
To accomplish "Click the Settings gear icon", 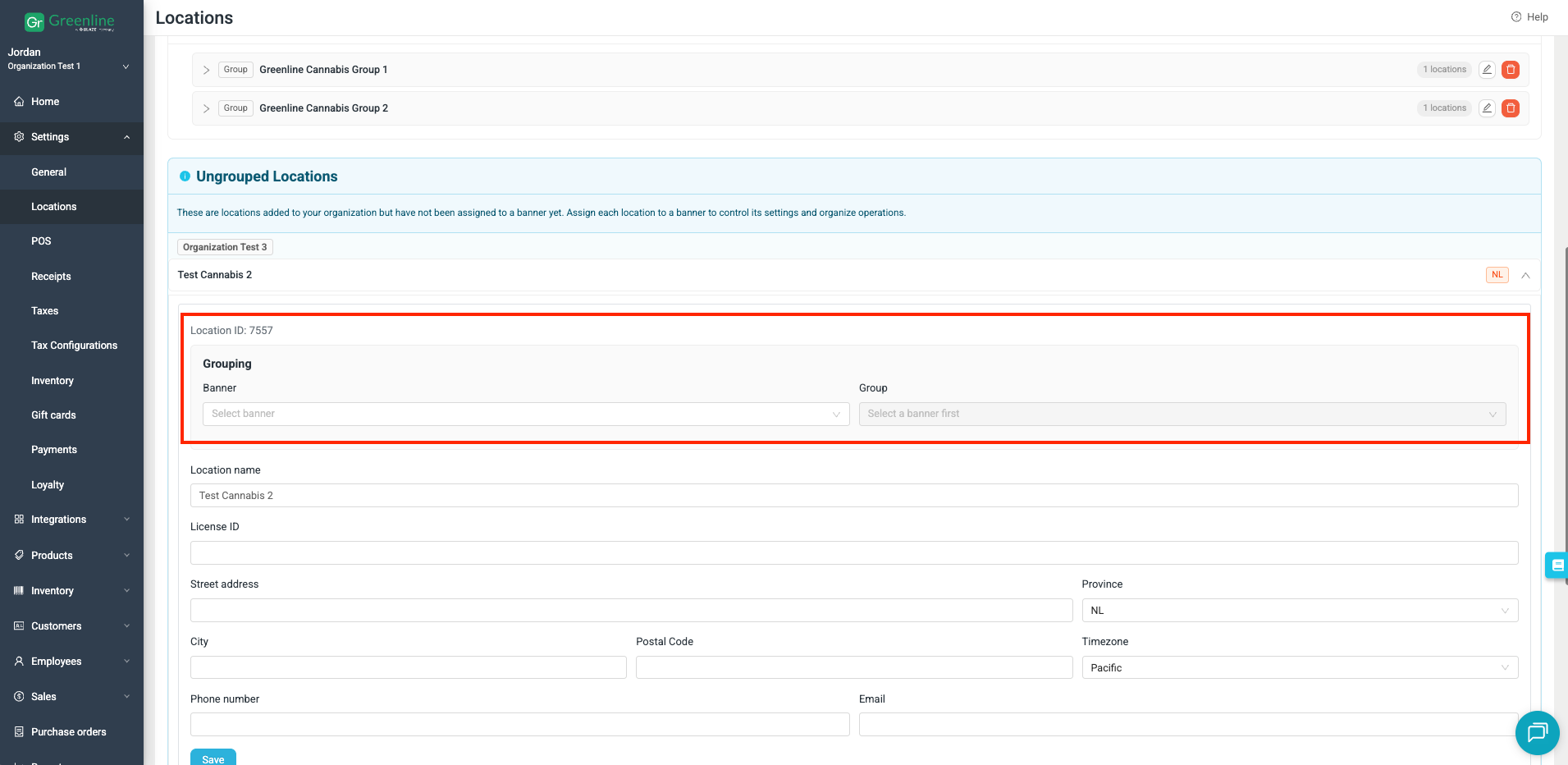I will pos(19,137).
